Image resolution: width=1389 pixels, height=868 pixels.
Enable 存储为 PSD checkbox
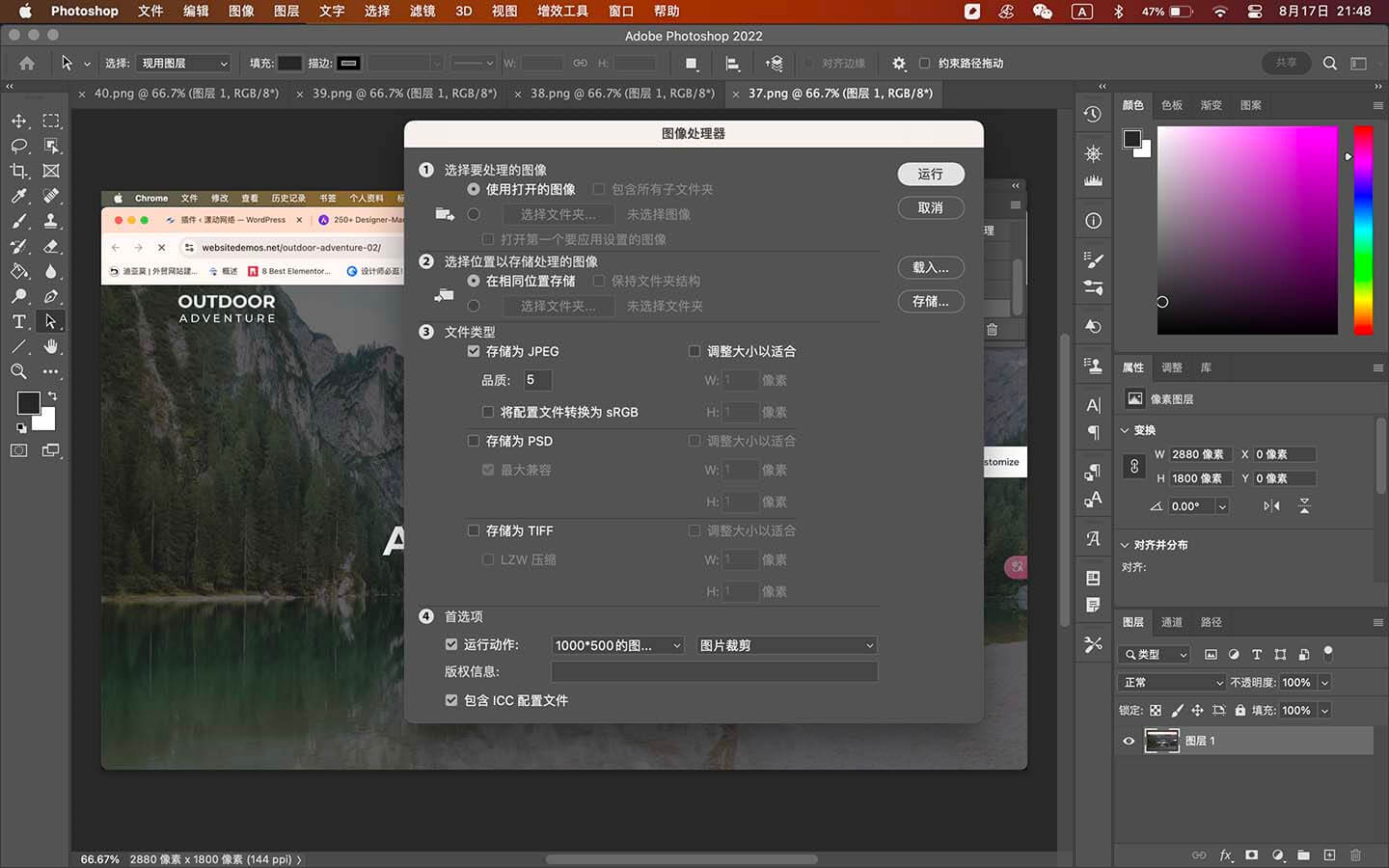[x=474, y=441]
